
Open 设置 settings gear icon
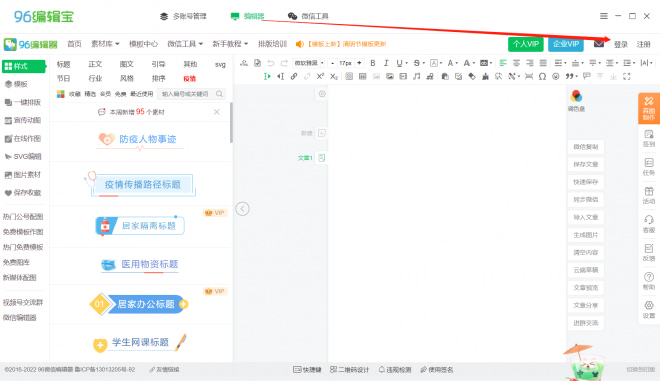pos(649,310)
